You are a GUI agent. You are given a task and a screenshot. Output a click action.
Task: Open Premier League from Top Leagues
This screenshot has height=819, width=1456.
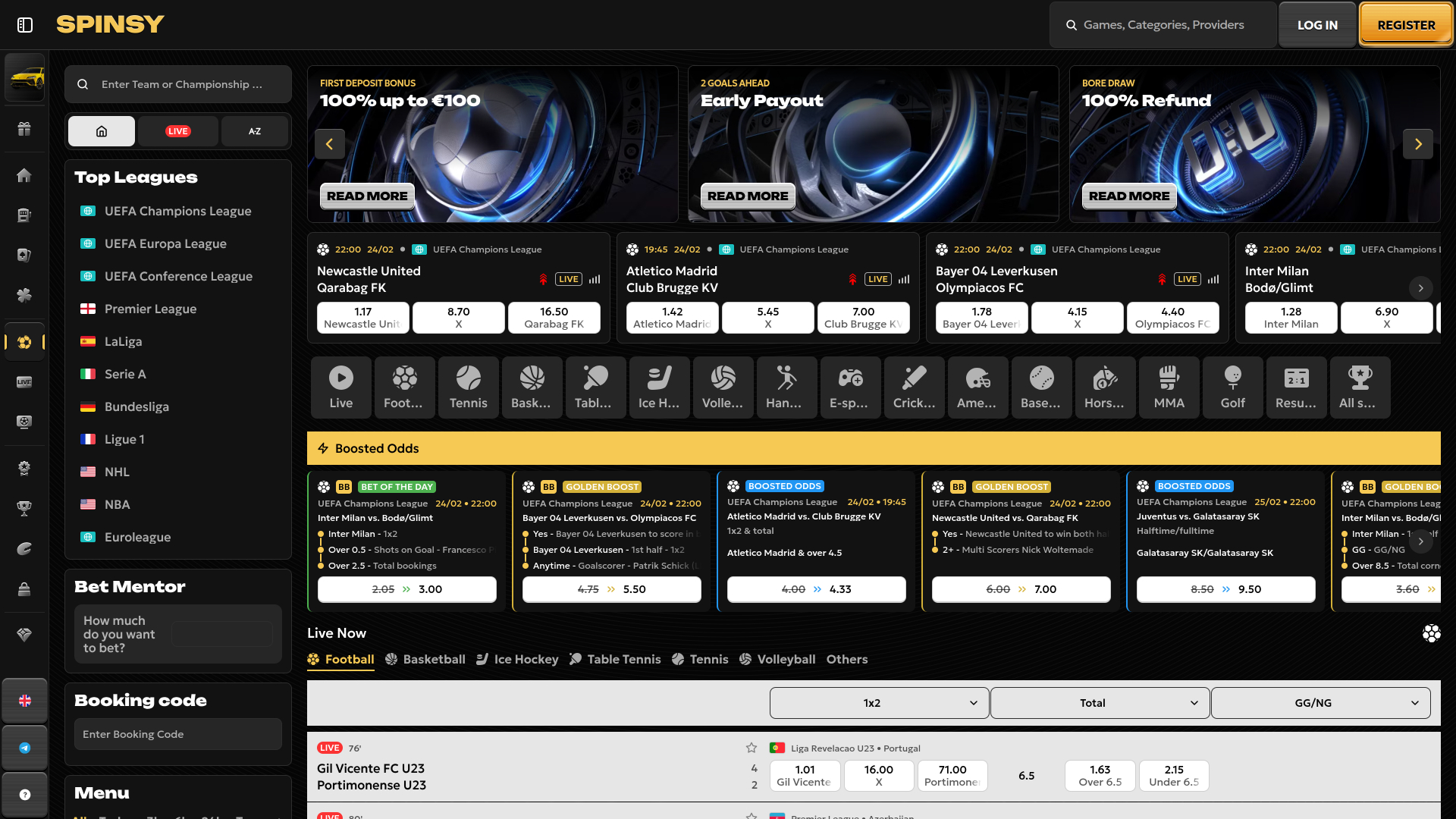[x=152, y=309]
